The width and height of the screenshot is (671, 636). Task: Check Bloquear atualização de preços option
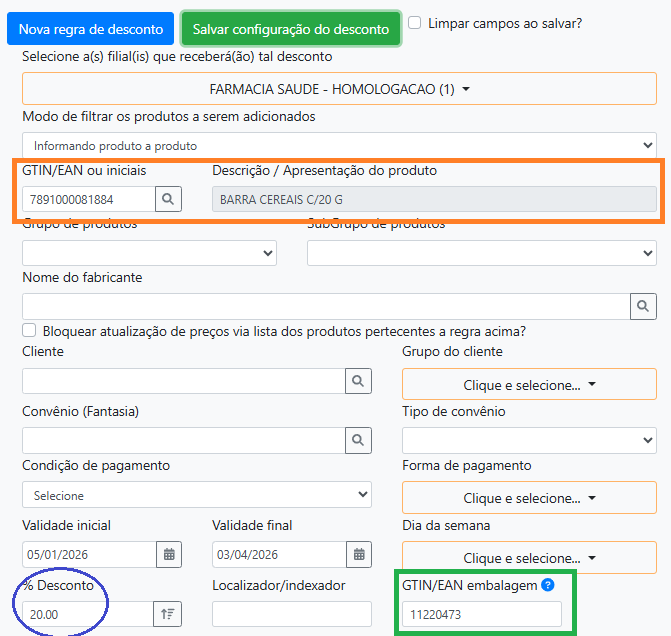(x=29, y=330)
